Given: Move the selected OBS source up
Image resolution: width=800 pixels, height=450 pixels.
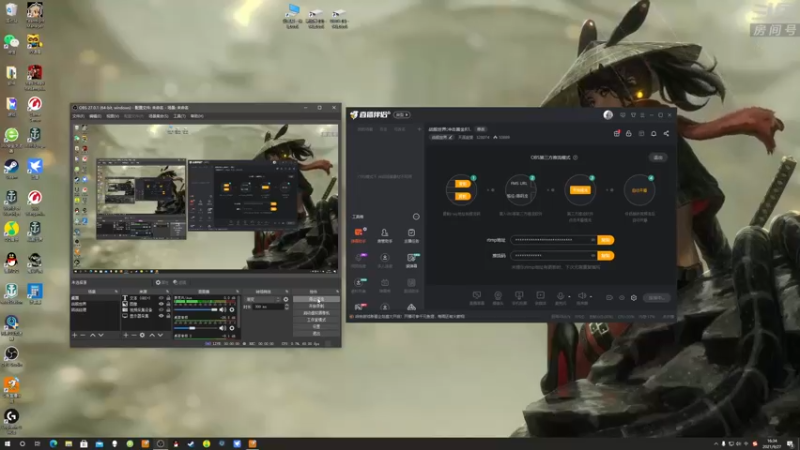Looking at the screenshot, I should [152, 335].
